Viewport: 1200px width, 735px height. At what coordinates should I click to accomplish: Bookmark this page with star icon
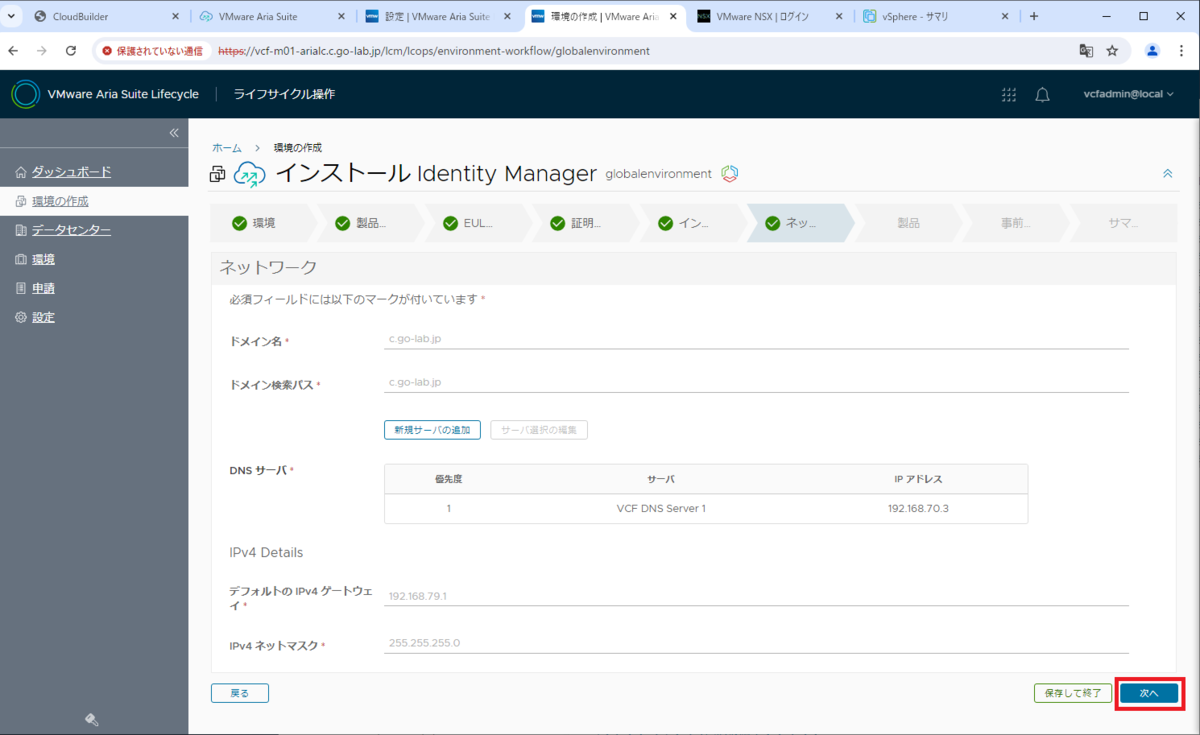1112,51
